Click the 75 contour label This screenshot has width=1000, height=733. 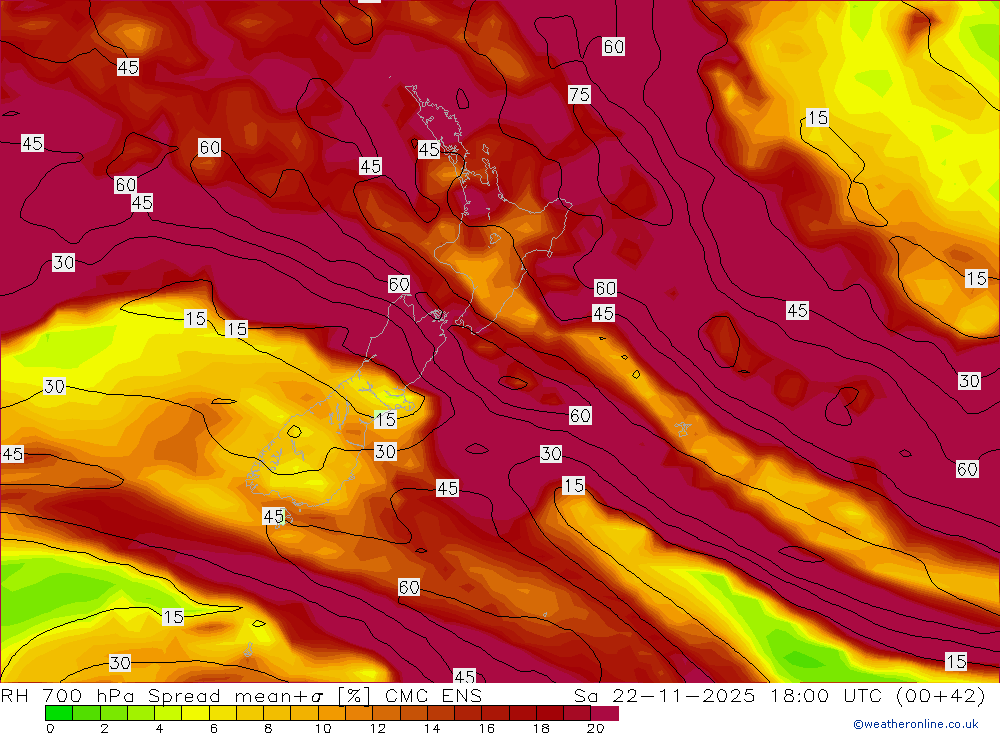pyautogui.click(x=580, y=95)
